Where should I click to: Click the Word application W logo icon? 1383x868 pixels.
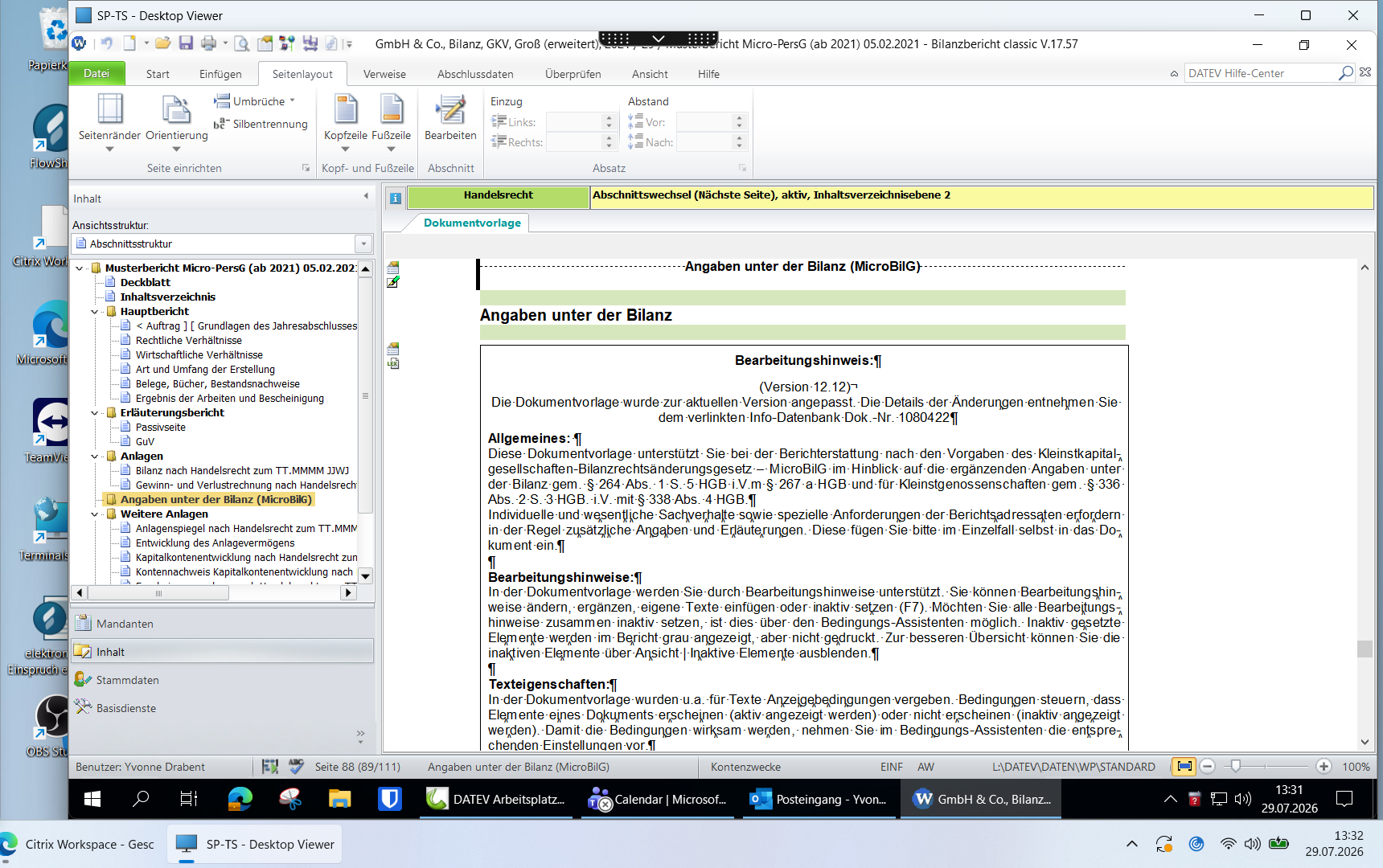[x=79, y=43]
